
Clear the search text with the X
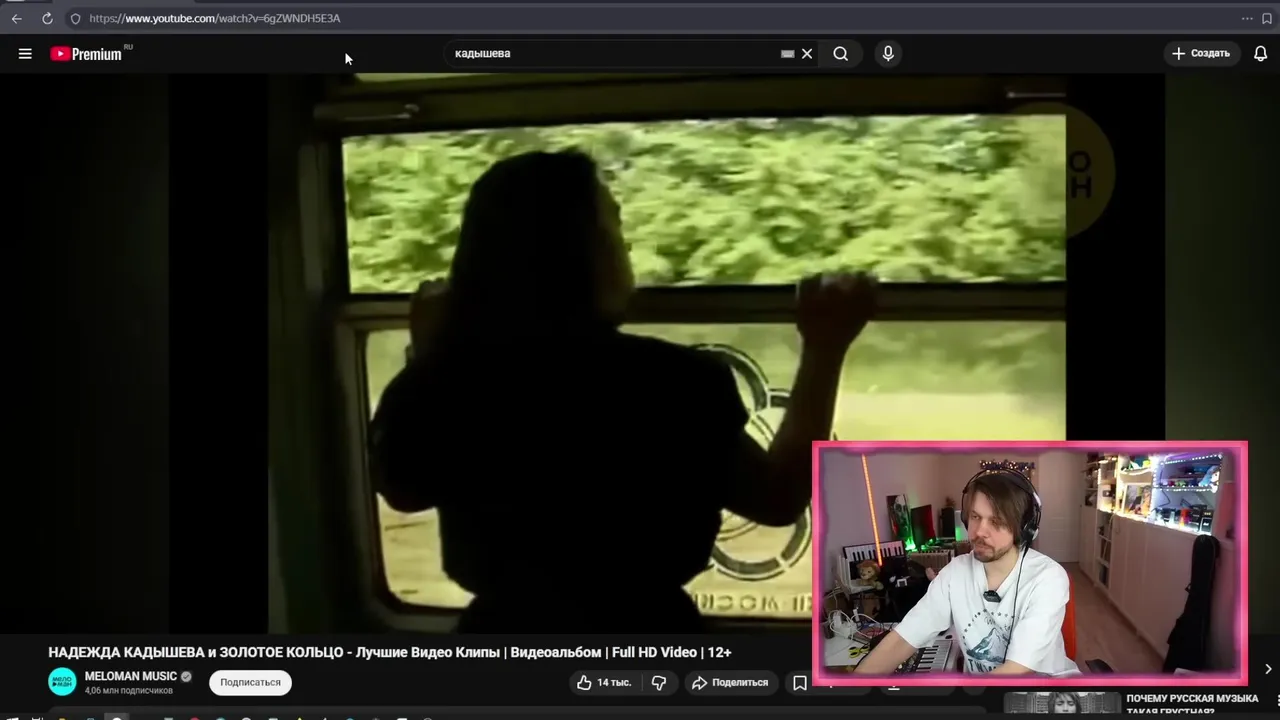pos(807,54)
